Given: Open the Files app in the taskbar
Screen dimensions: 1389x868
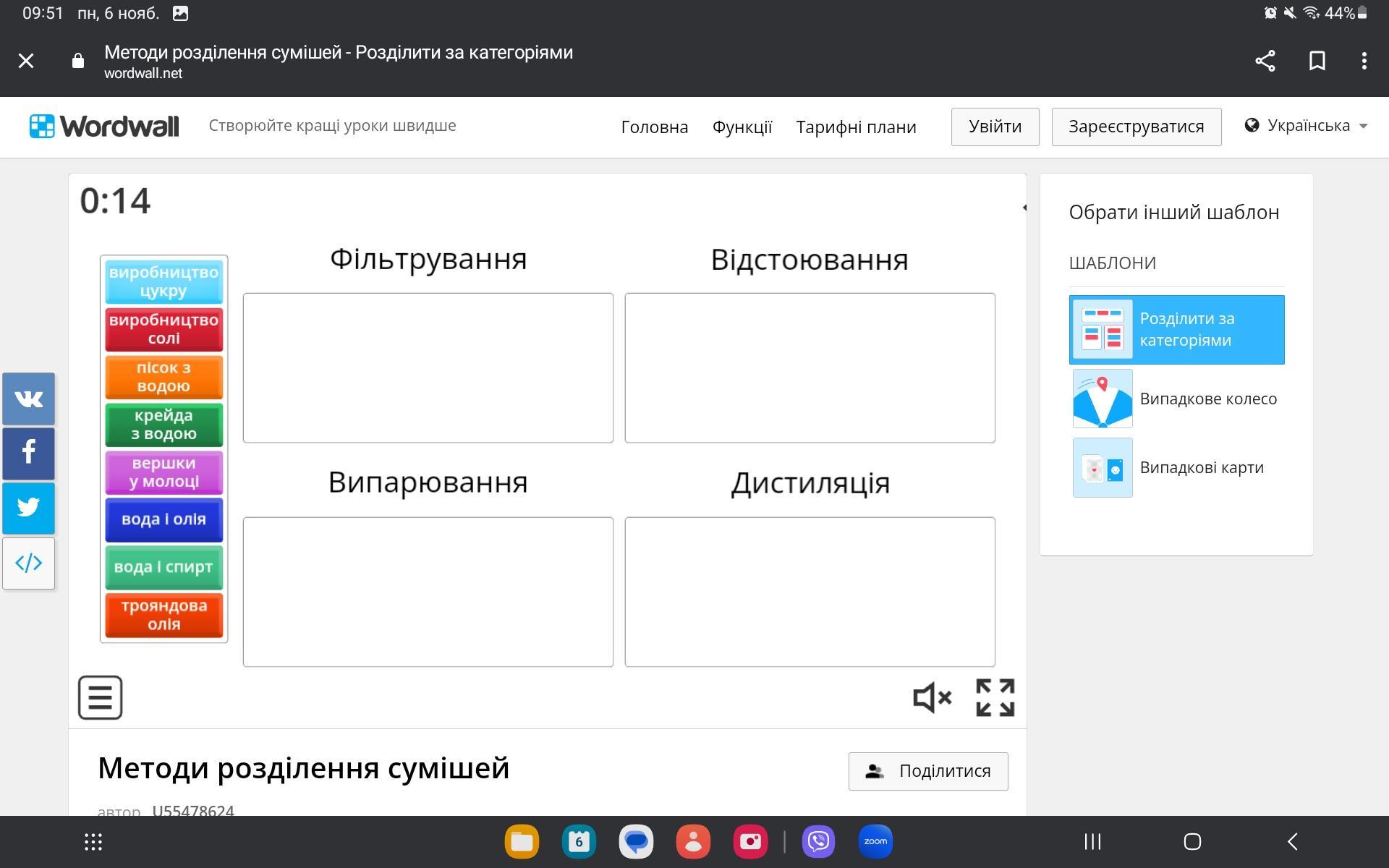Looking at the screenshot, I should [522, 842].
